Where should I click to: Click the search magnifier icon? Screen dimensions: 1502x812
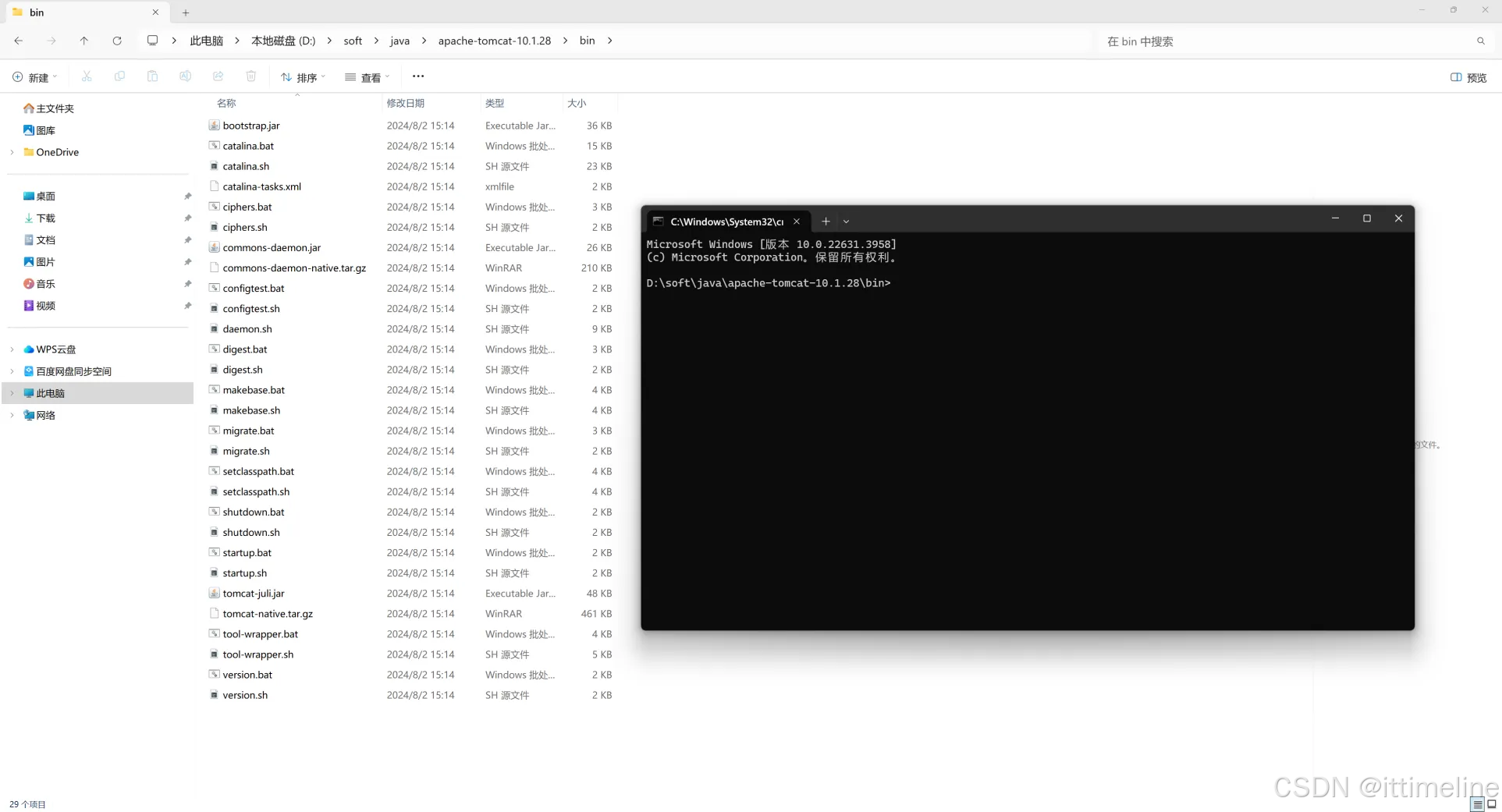tap(1480, 41)
